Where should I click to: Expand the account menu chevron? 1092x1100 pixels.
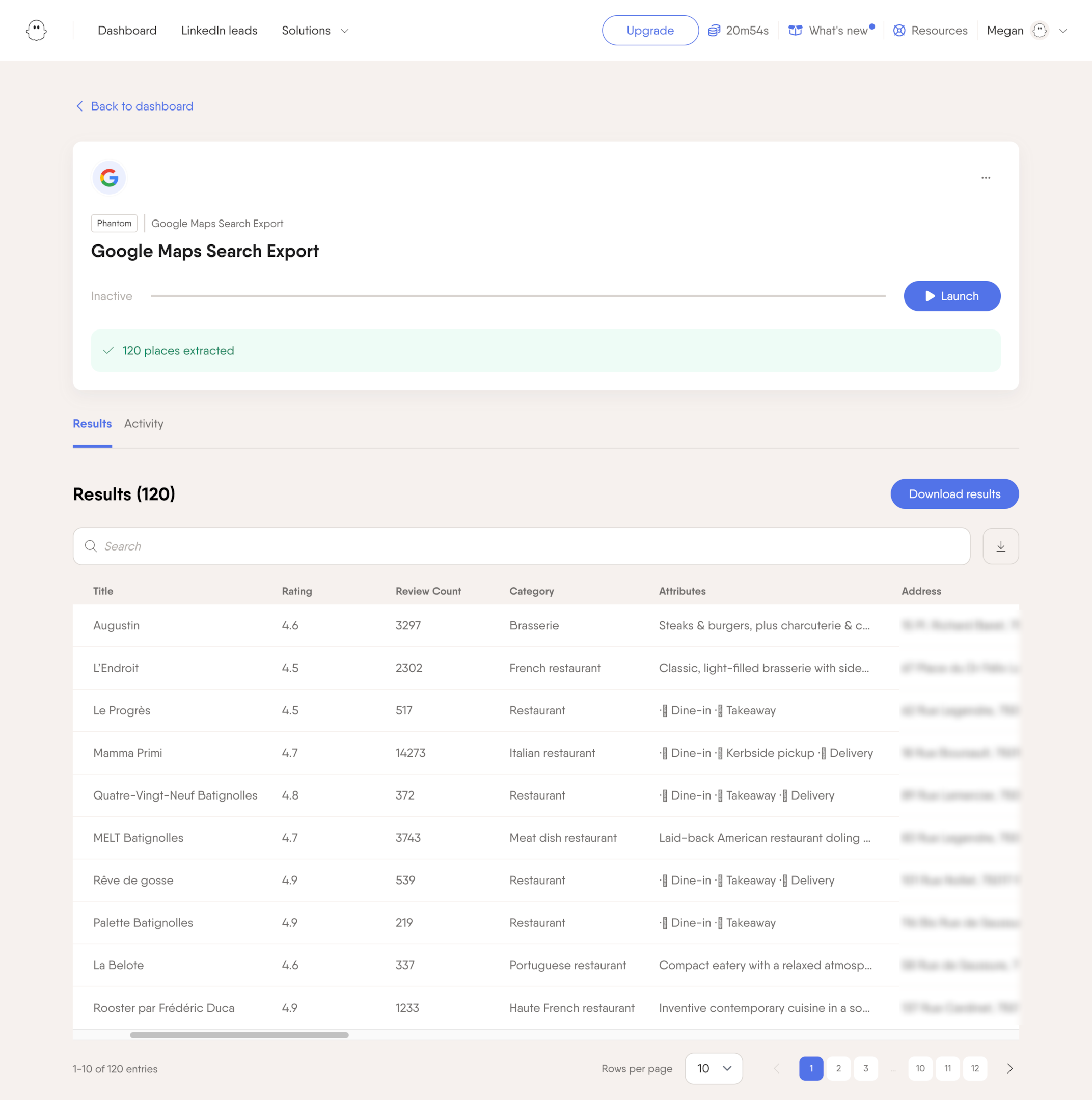tap(1063, 31)
